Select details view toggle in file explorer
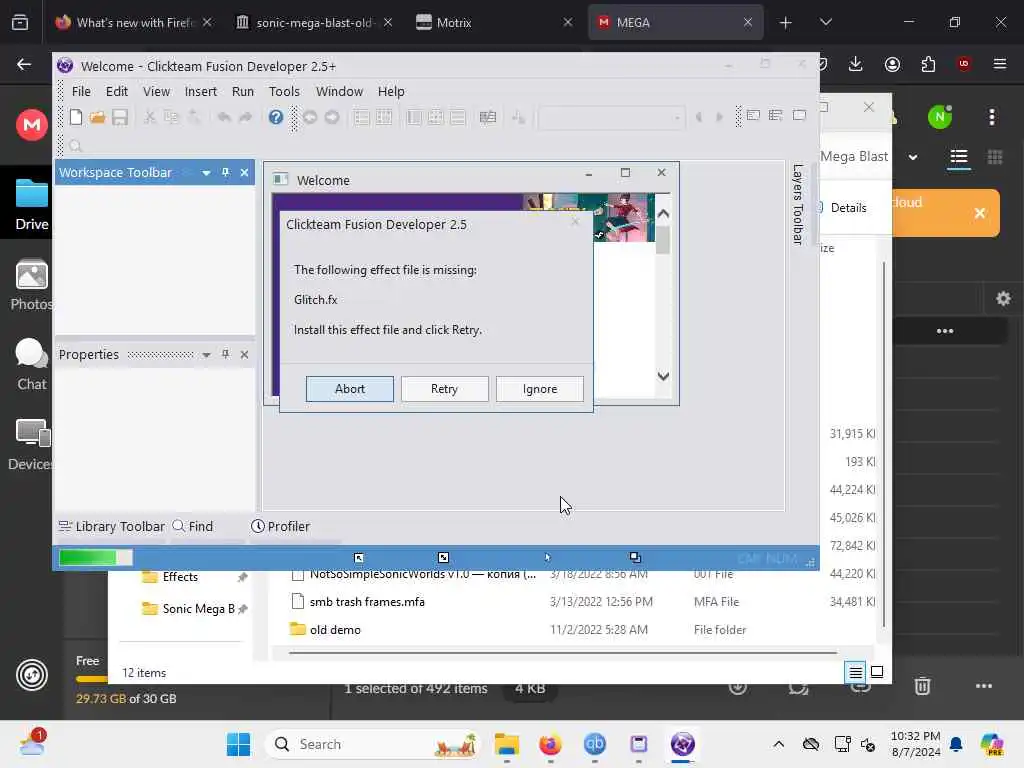Viewport: 1024px width, 768px height. tap(856, 672)
